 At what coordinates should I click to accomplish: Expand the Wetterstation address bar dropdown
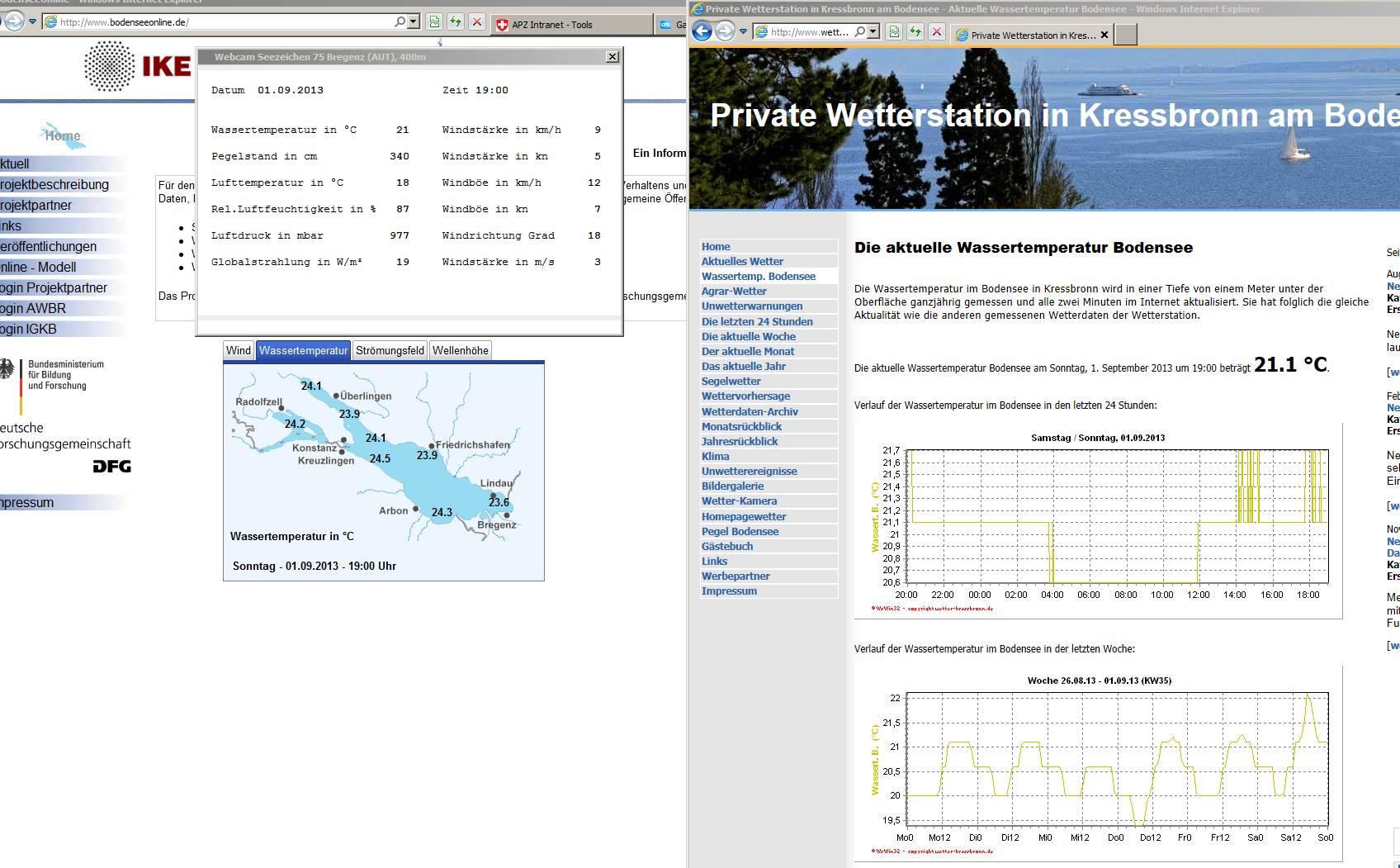click(x=873, y=32)
